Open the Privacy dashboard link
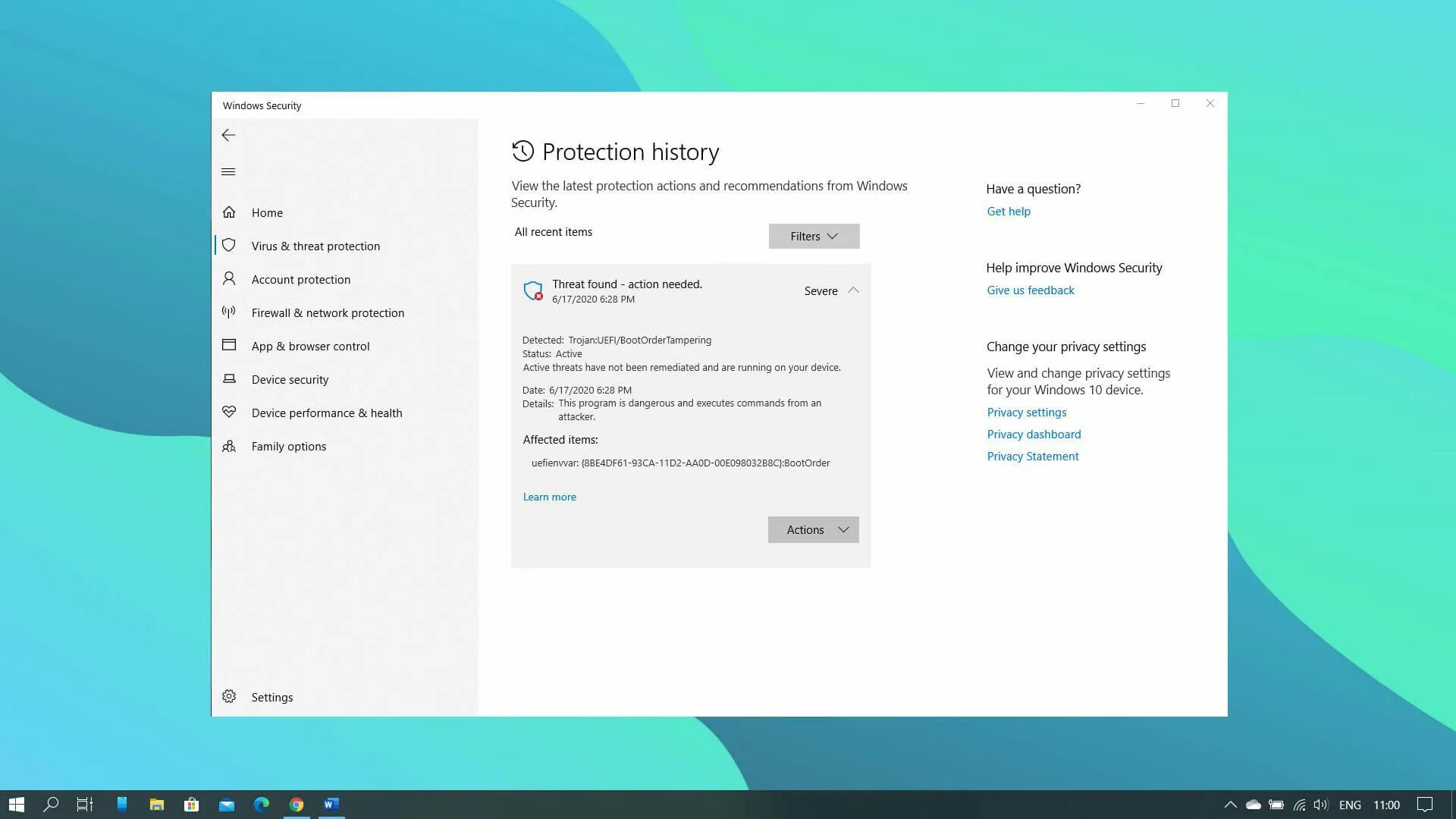 1034,434
